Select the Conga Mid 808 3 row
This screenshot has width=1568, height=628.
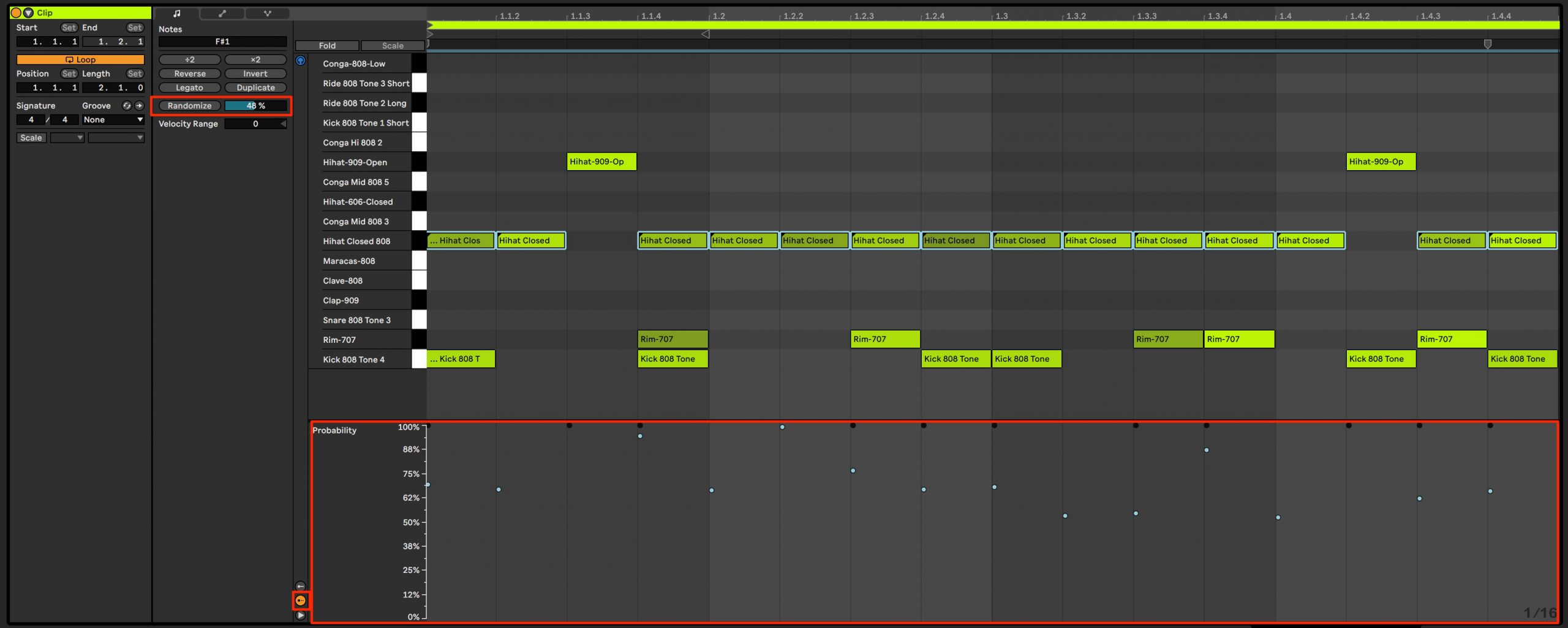coord(366,222)
